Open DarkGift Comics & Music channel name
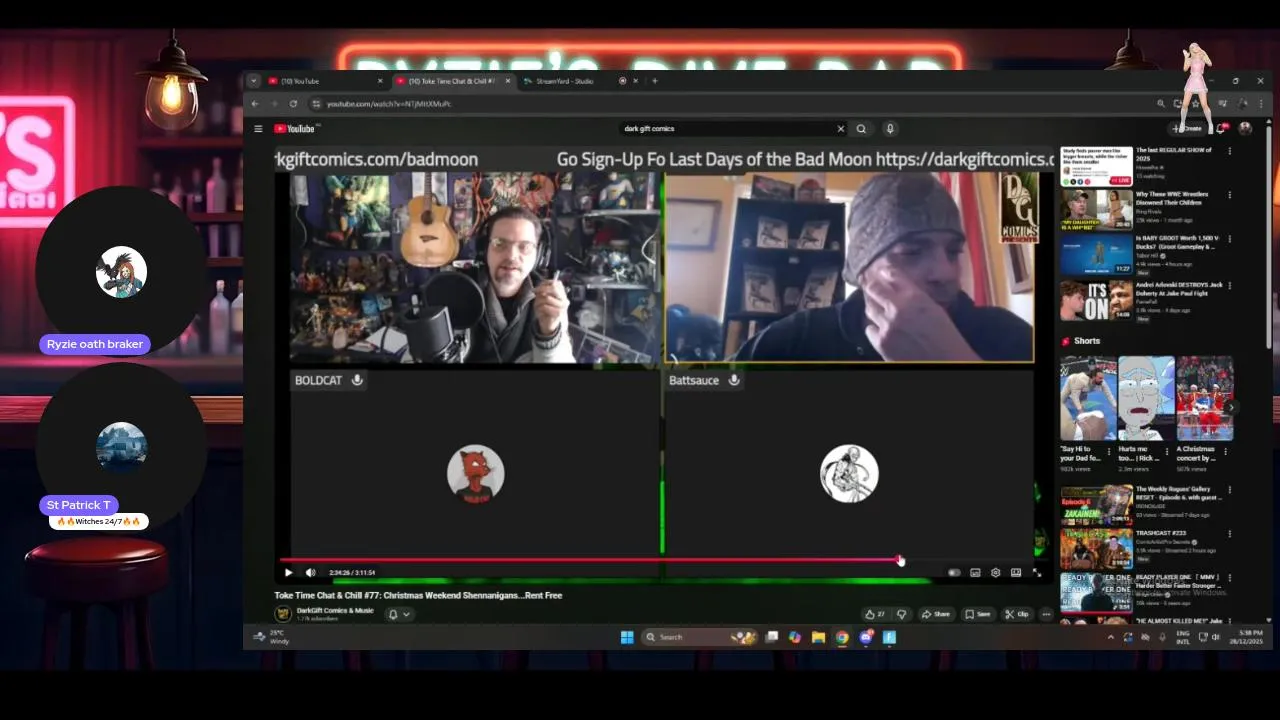1280x720 pixels. 335,610
